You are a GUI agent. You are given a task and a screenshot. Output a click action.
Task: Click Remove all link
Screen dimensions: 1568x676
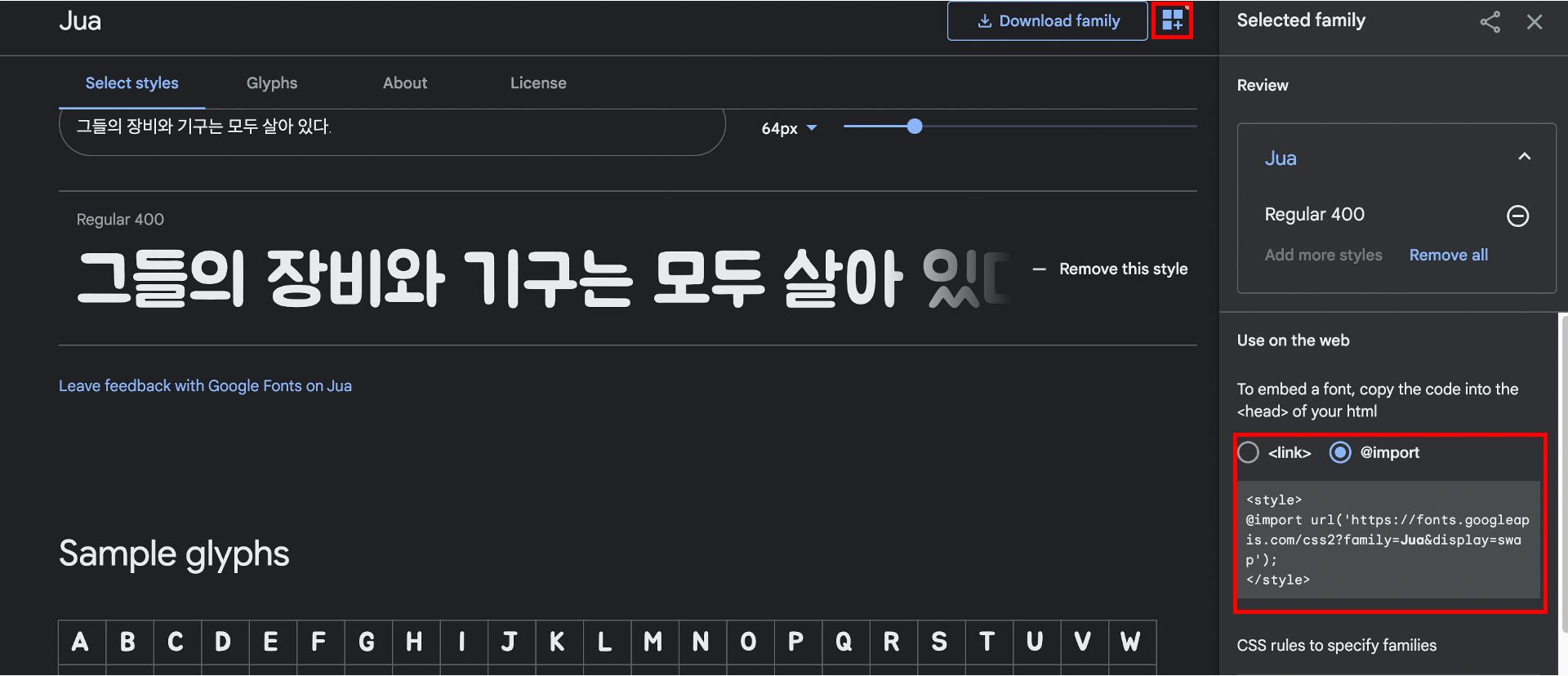[1449, 256]
